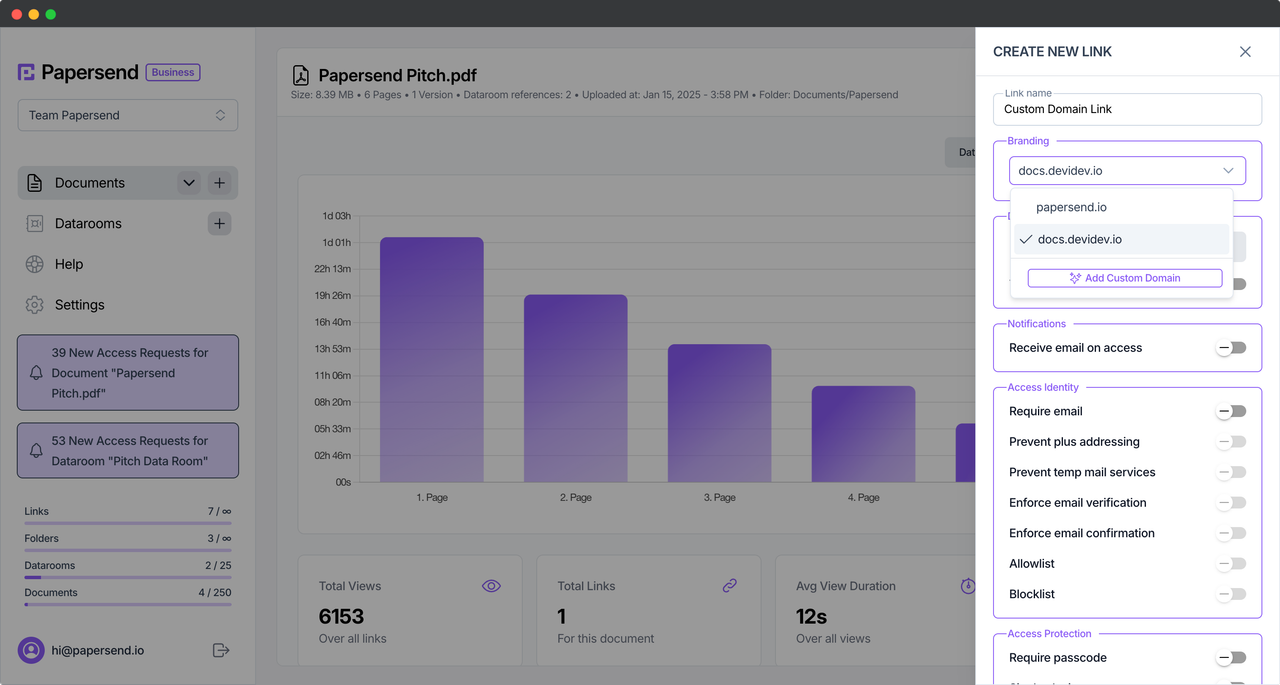Click the bell icon on the dataroom access request
Image resolution: width=1280 pixels, height=685 pixels.
(35, 450)
